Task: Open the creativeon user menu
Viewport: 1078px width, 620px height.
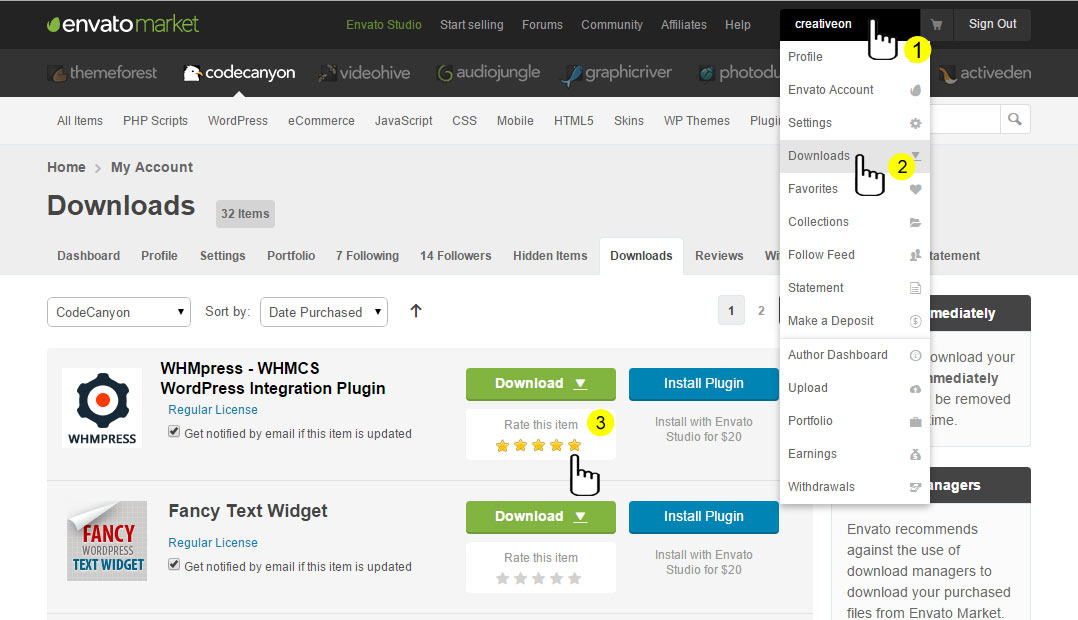Action: [x=849, y=24]
